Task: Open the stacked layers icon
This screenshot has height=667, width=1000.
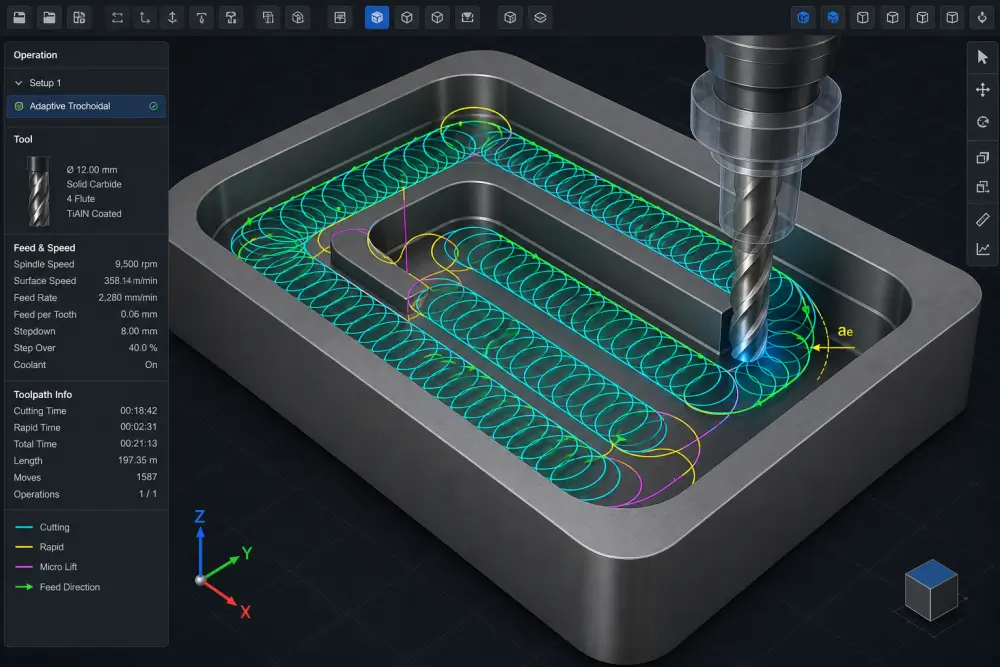Action: [x=540, y=18]
